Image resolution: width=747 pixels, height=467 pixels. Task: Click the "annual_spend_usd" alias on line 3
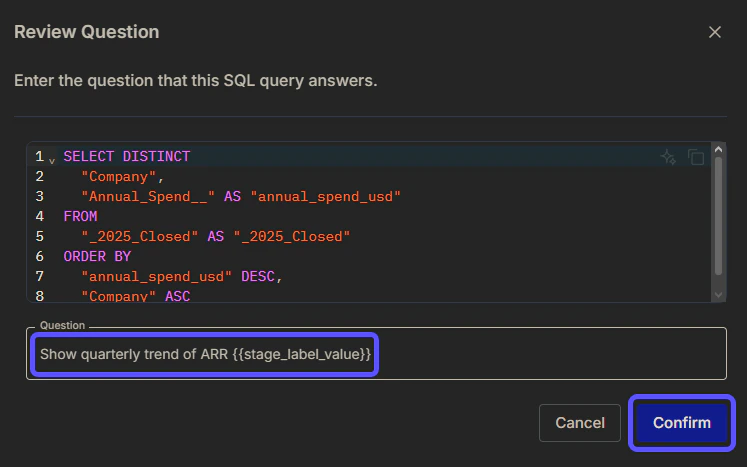(x=325, y=196)
